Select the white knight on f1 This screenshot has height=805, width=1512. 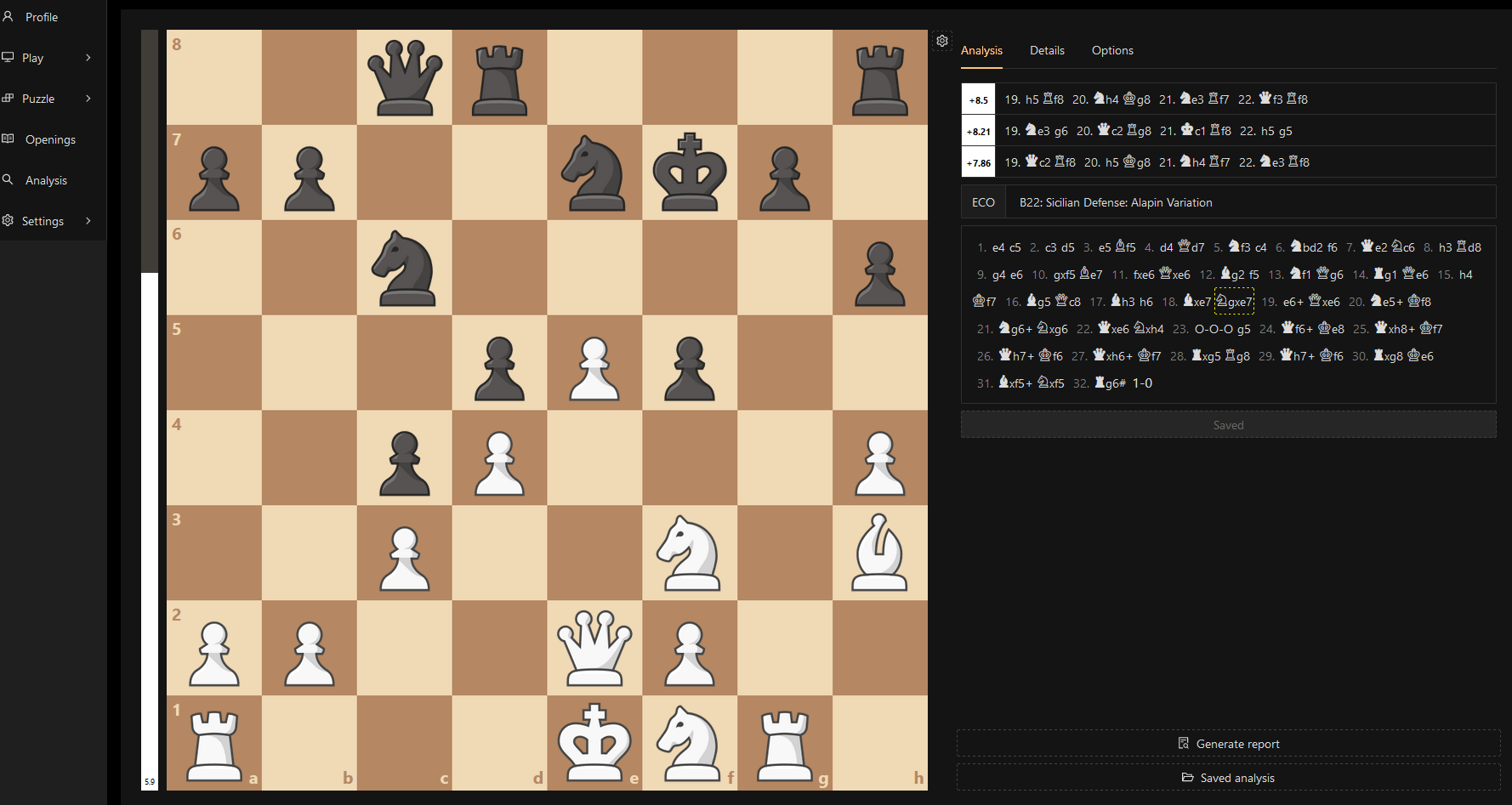click(x=690, y=743)
